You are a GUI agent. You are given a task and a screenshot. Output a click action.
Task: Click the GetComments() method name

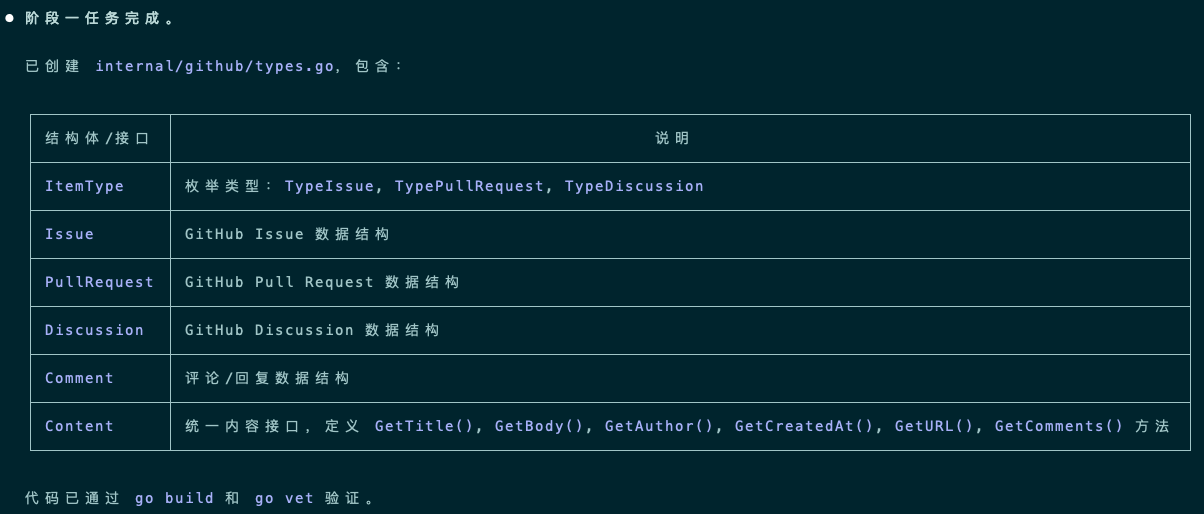[x=1059, y=426]
